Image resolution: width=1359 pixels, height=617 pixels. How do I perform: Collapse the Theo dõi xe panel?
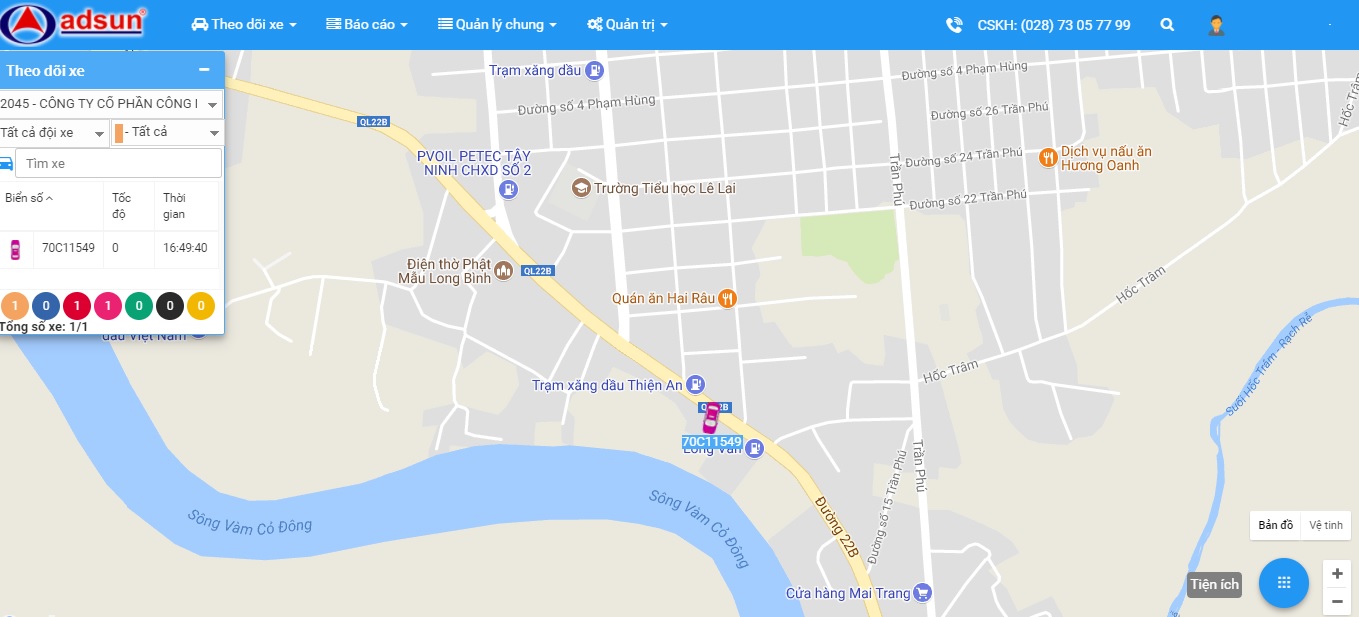click(204, 70)
